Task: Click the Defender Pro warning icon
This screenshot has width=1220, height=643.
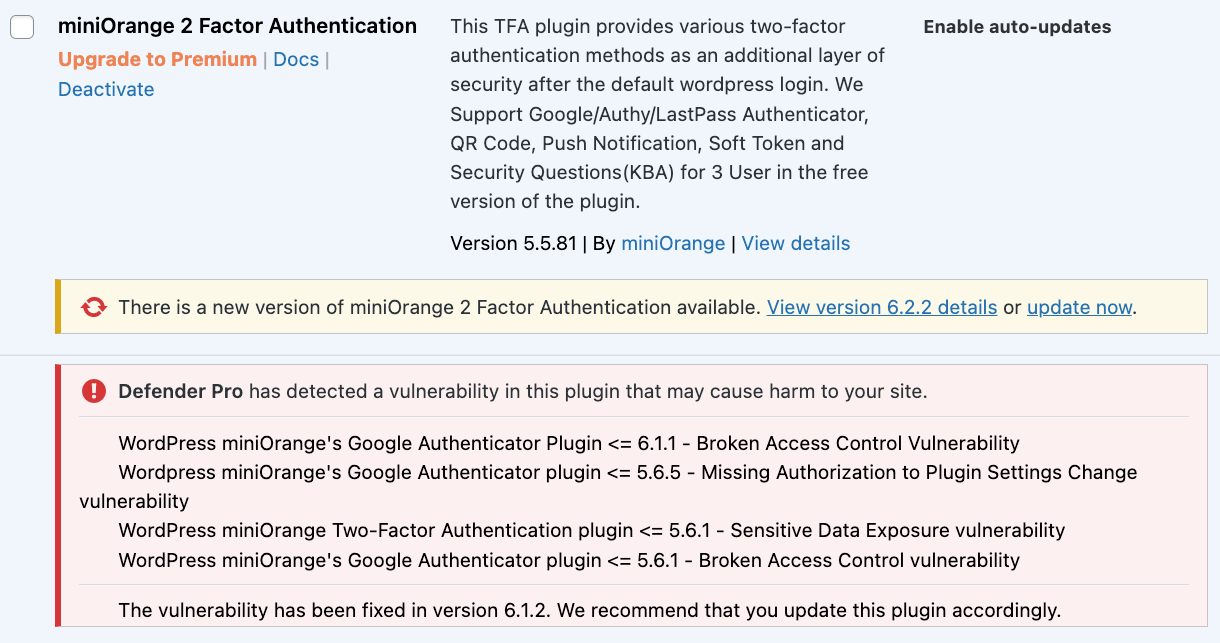Action: [93, 391]
